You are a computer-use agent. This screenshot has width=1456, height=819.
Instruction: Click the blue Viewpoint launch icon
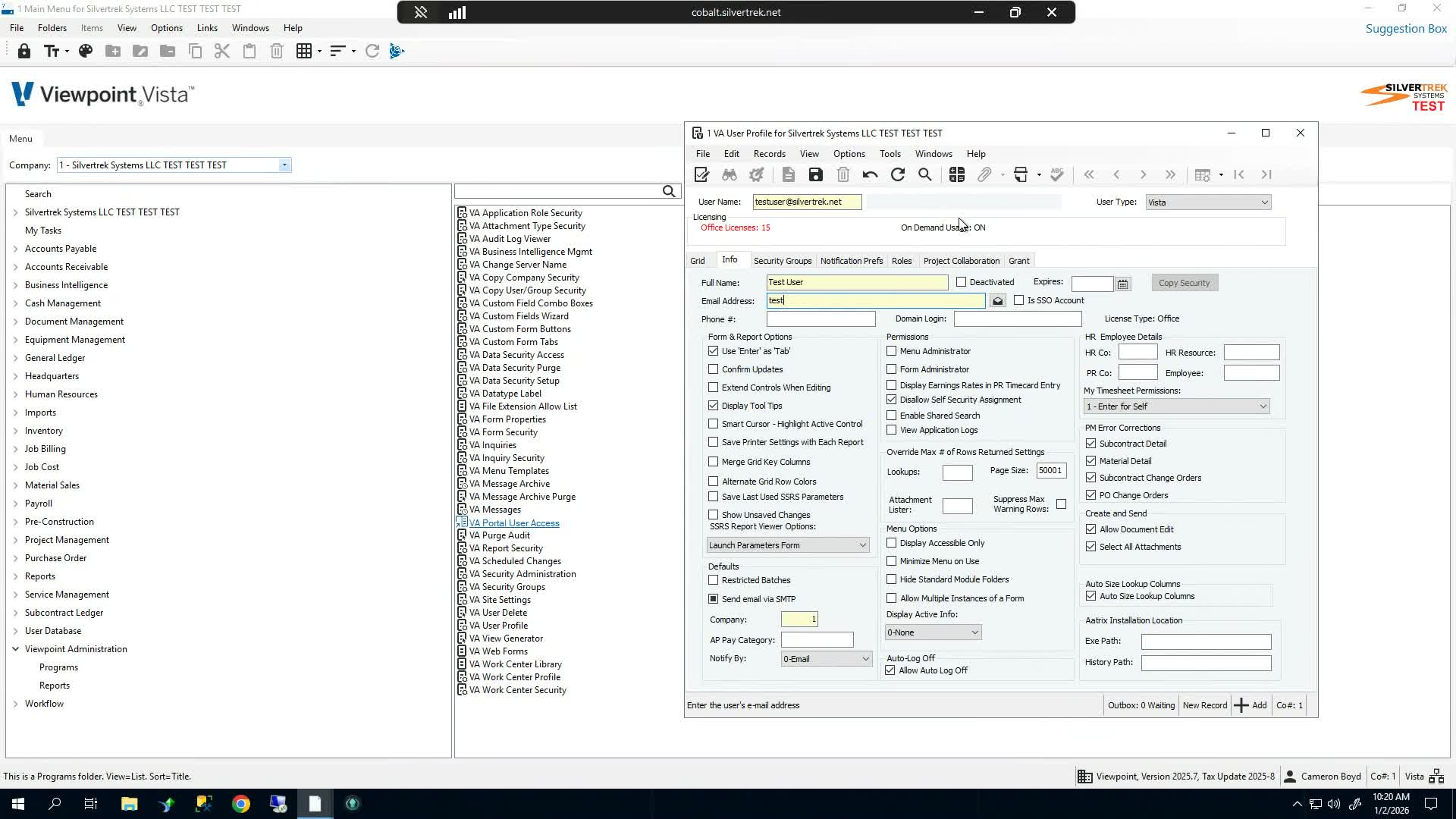click(x=397, y=52)
